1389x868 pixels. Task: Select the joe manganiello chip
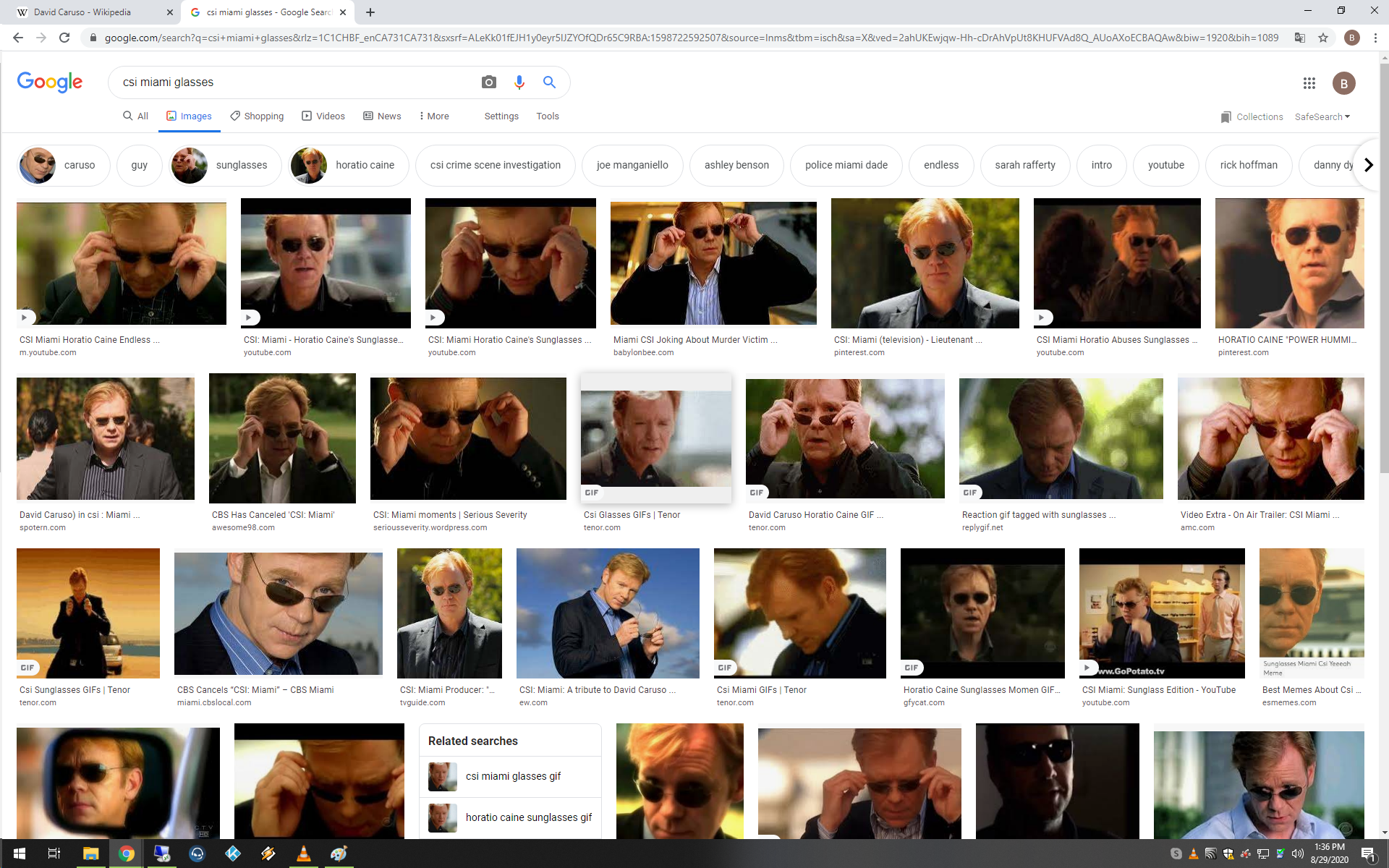click(632, 165)
